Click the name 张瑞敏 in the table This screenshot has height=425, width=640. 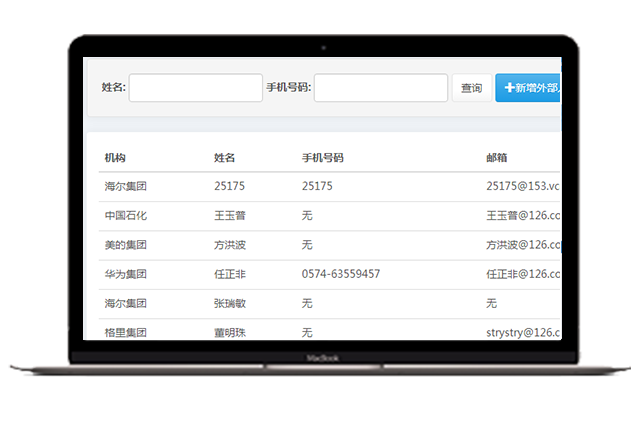pos(230,302)
